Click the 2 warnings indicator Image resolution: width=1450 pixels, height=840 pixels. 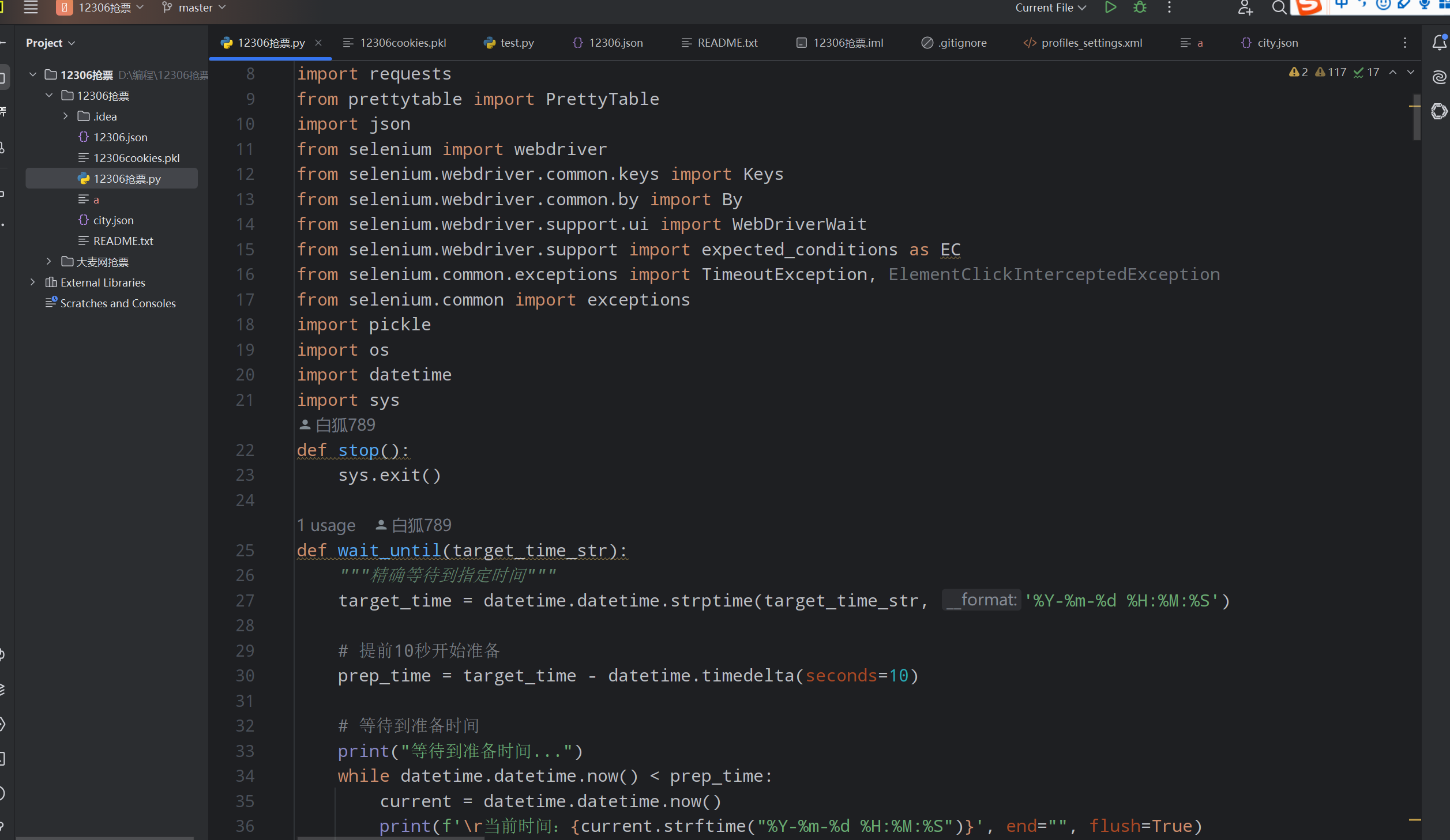1298,72
